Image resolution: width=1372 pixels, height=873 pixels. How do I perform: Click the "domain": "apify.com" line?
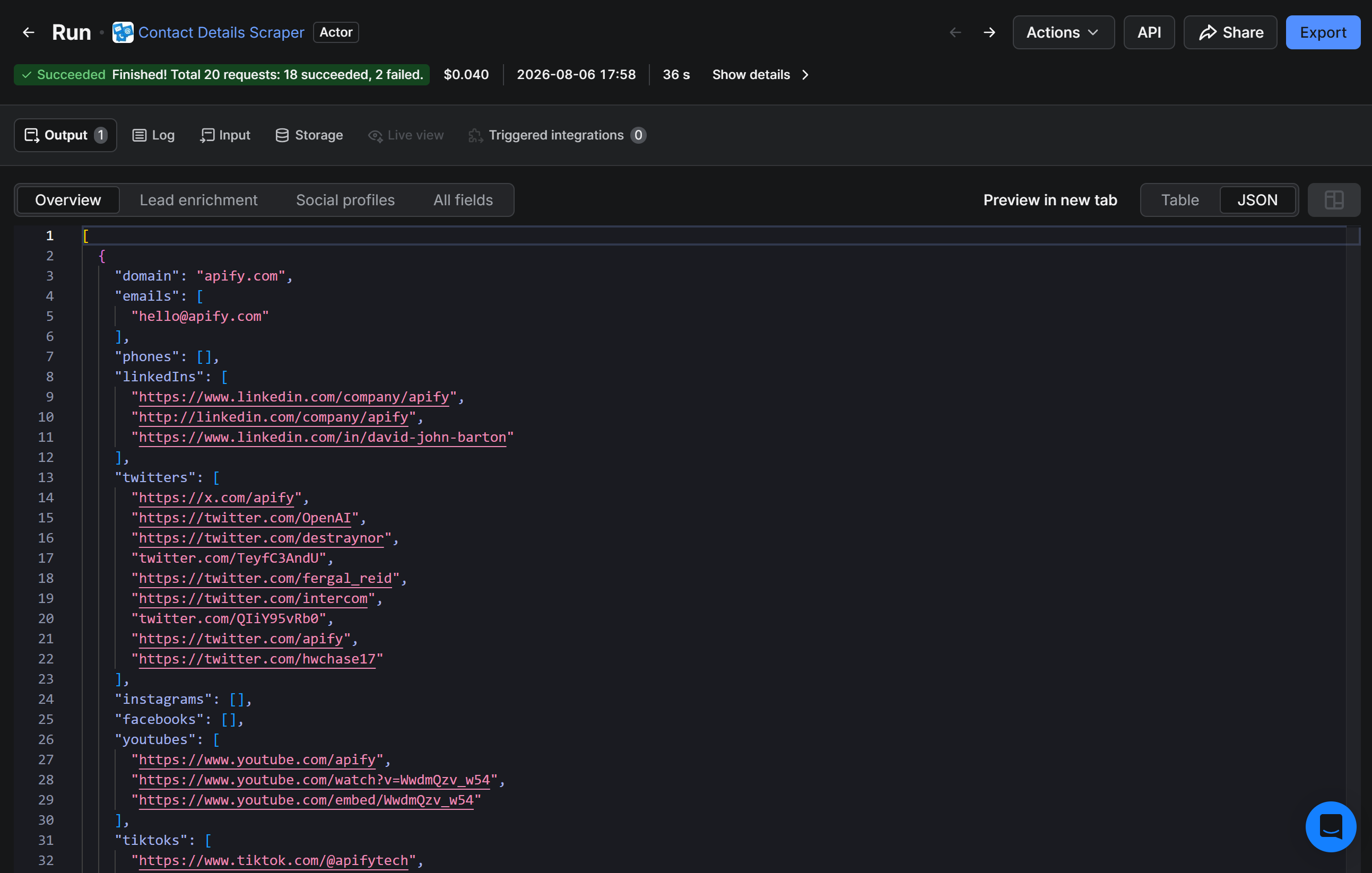click(203, 276)
